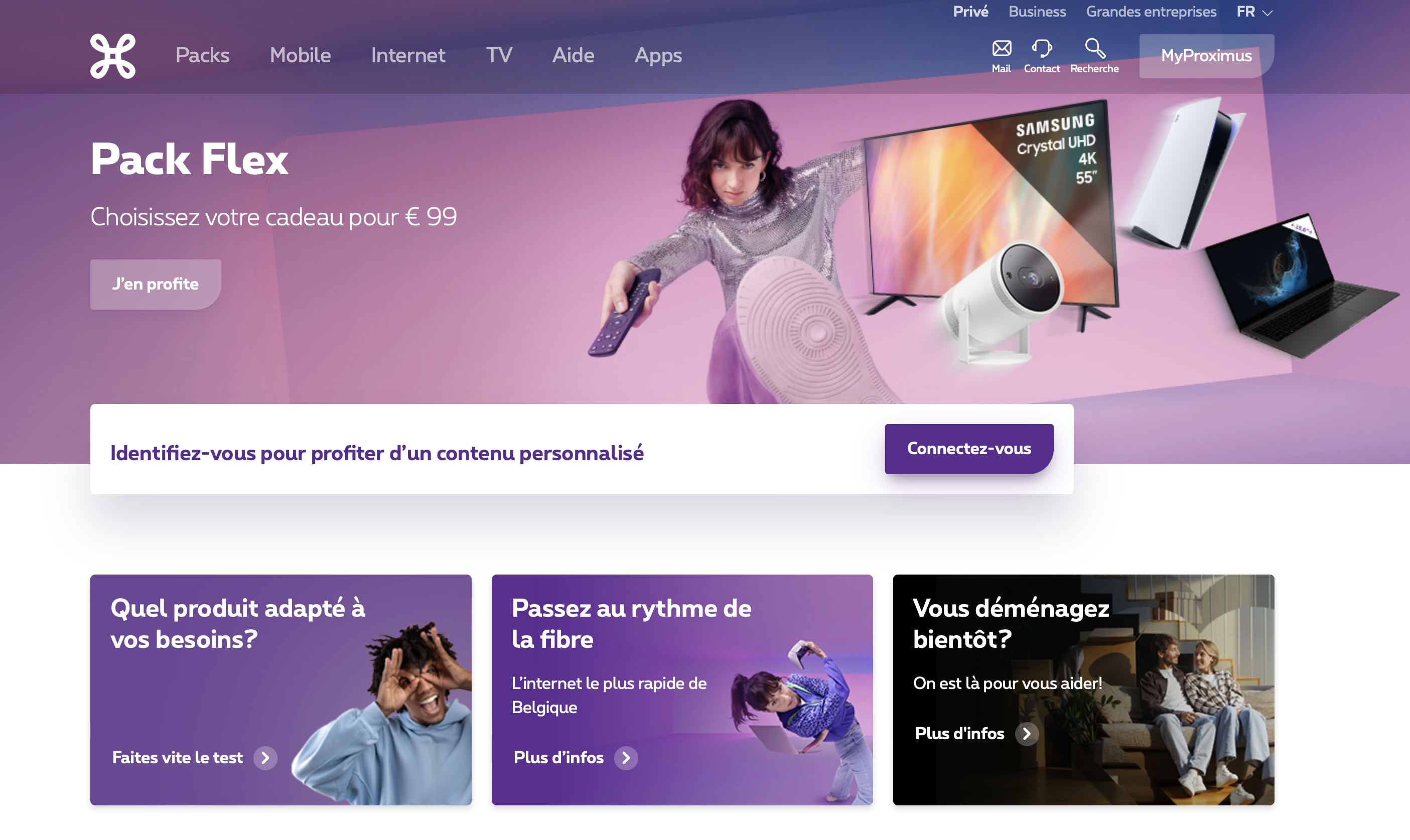The height and width of the screenshot is (840, 1410).
Task: Open the Vous déménagez bientôt card
Action: 1083,689
